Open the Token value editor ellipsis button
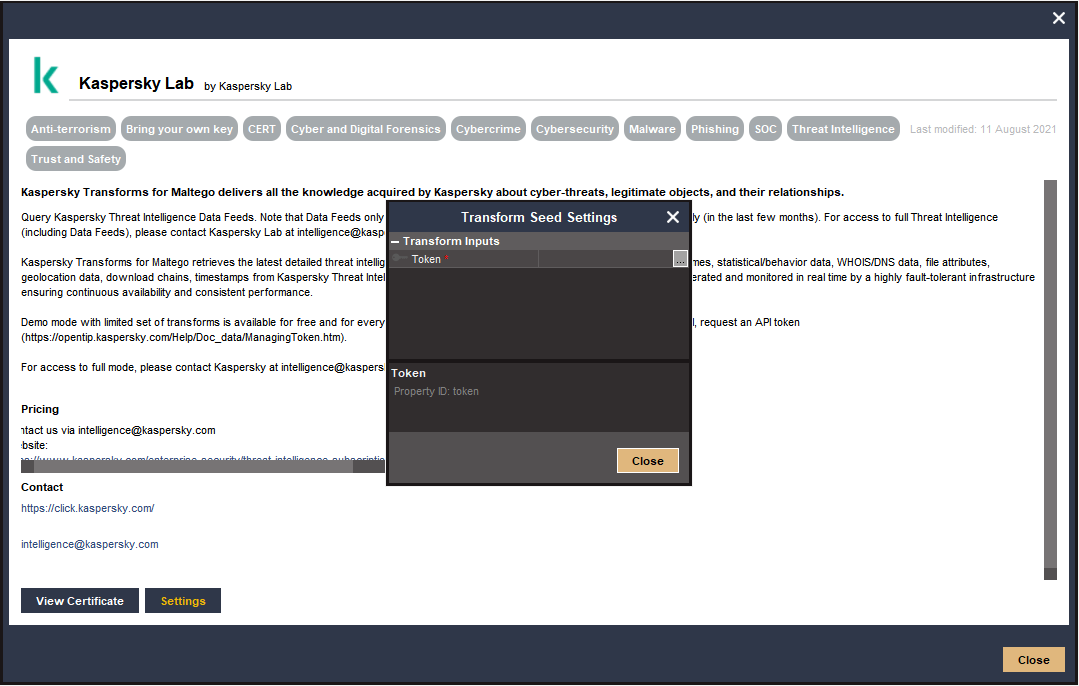The height and width of the screenshot is (686, 1079). coord(680,259)
